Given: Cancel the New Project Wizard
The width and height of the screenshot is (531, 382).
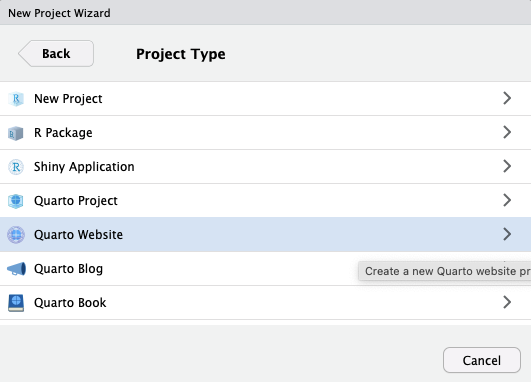Looking at the screenshot, I should tap(482, 360).
